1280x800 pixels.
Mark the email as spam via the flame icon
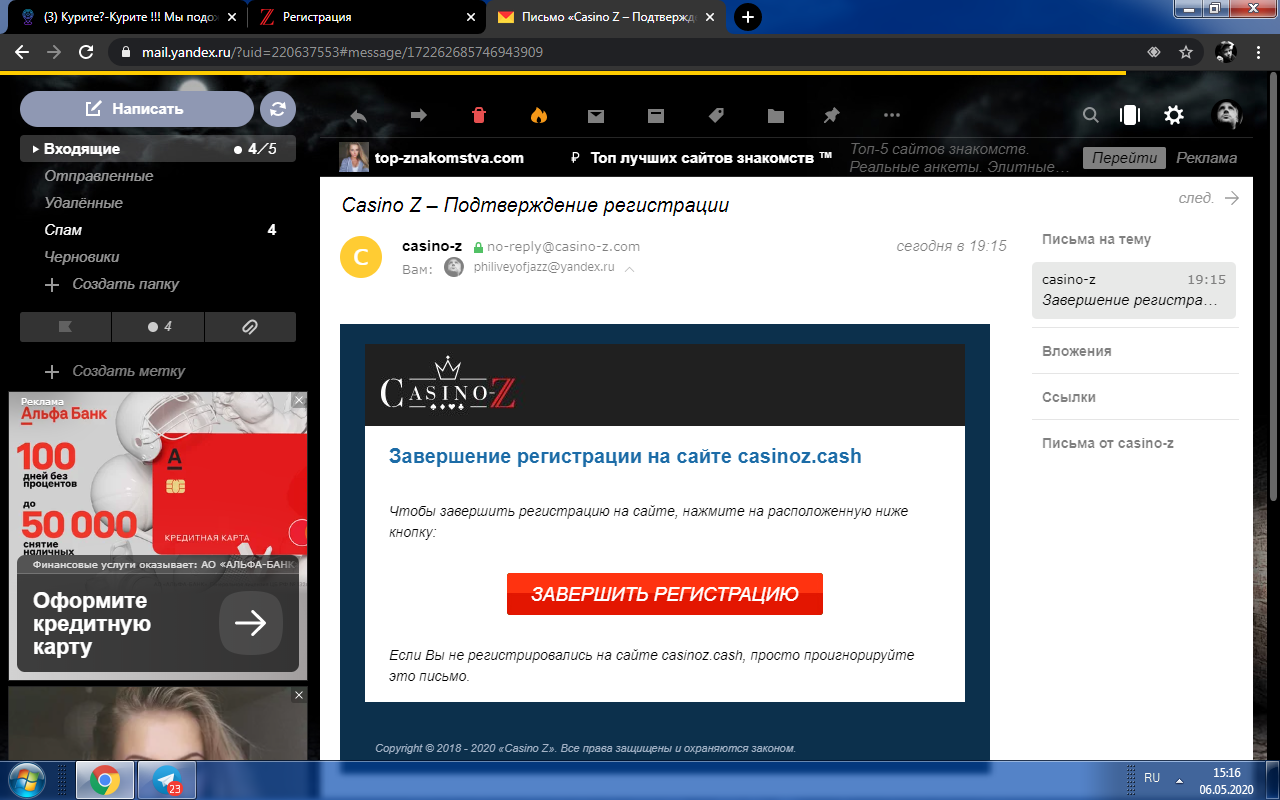coord(538,116)
